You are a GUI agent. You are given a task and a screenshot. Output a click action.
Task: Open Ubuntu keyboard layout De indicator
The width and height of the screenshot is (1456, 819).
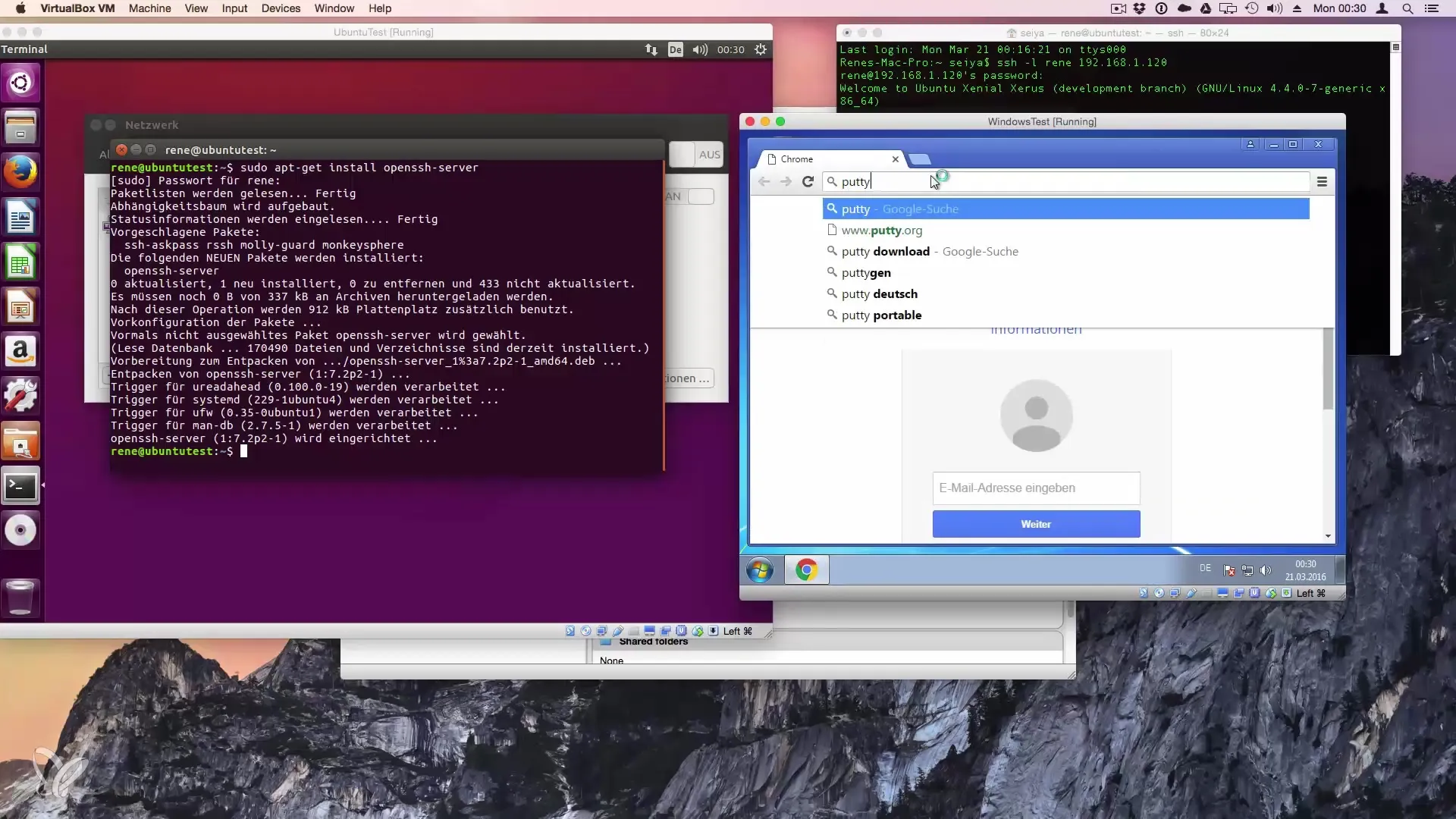pos(675,49)
